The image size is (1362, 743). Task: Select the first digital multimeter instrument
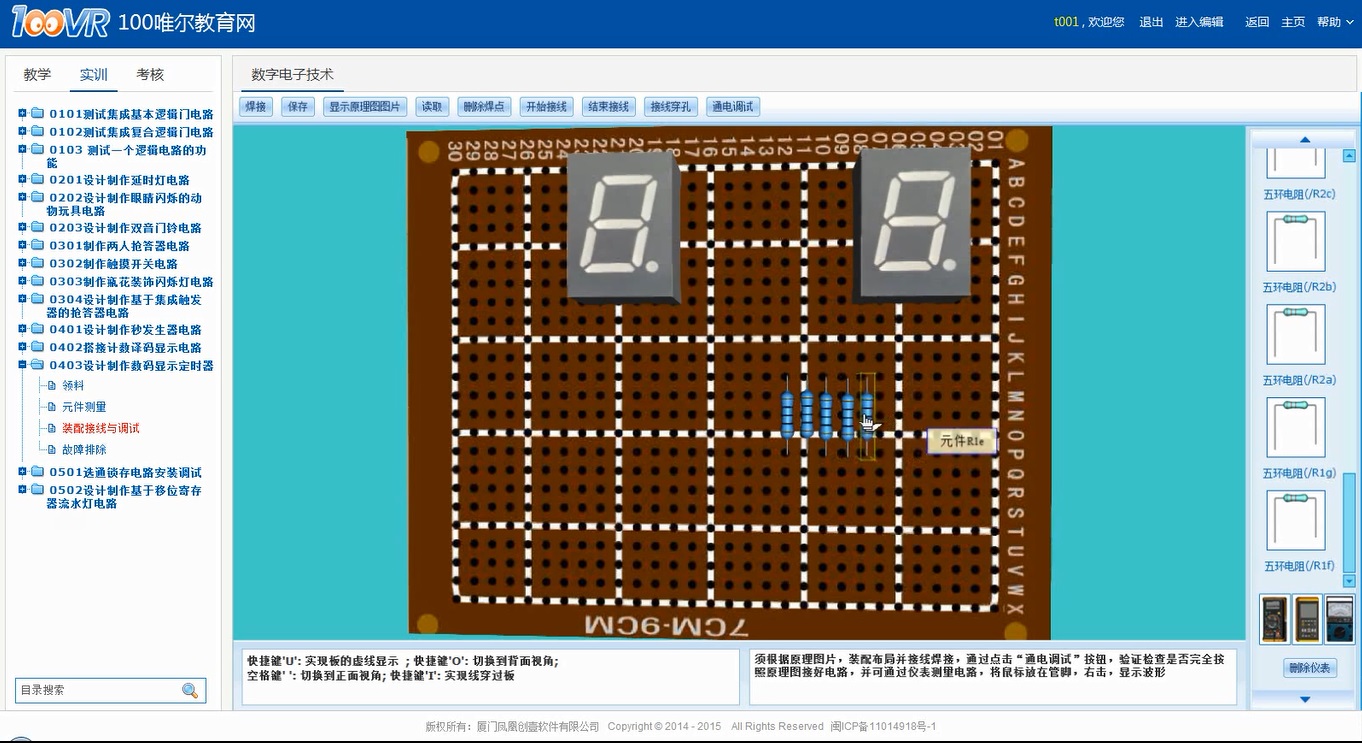click(x=1274, y=620)
